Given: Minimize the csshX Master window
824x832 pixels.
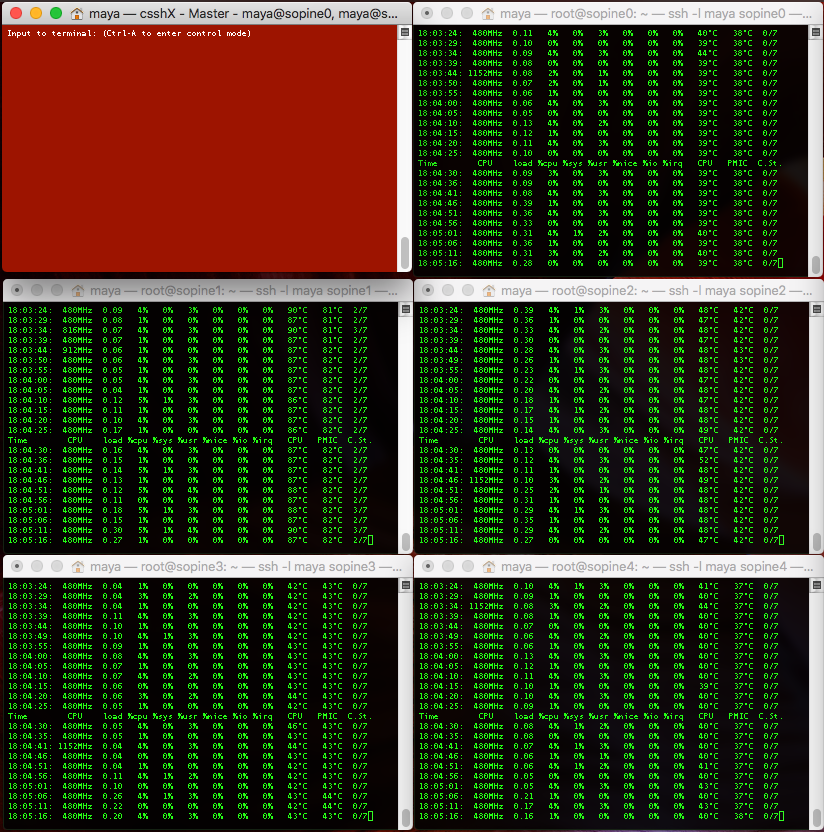Looking at the screenshot, I should point(35,14).
